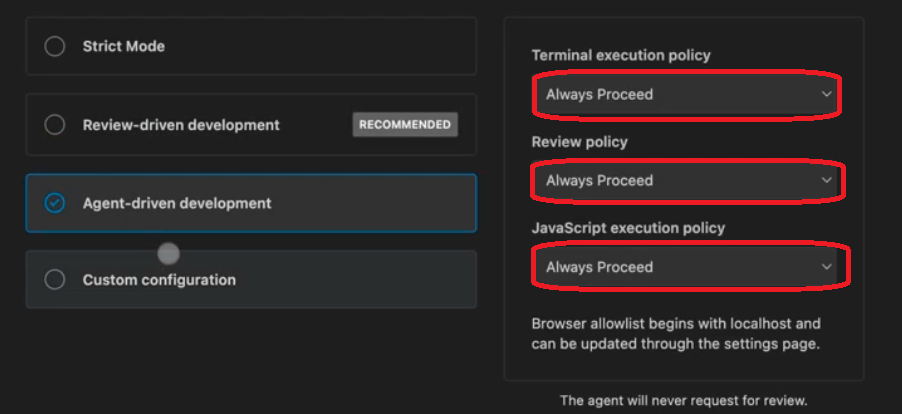Click the JavaScript execution policy heading
The height and width of the screenshot is (414, 902).
(x=628, y=228)
